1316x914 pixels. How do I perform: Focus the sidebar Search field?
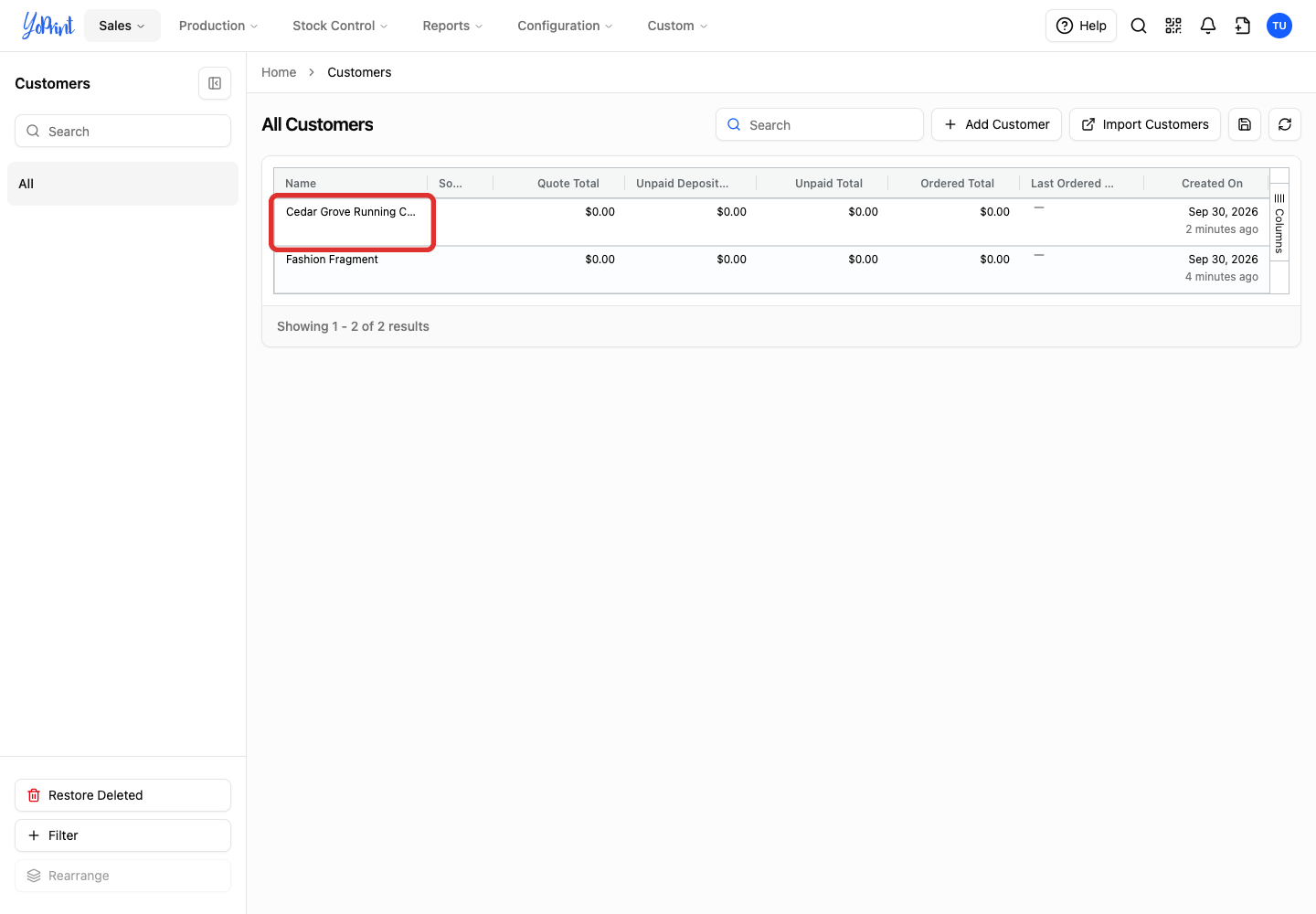click(122, 131)
